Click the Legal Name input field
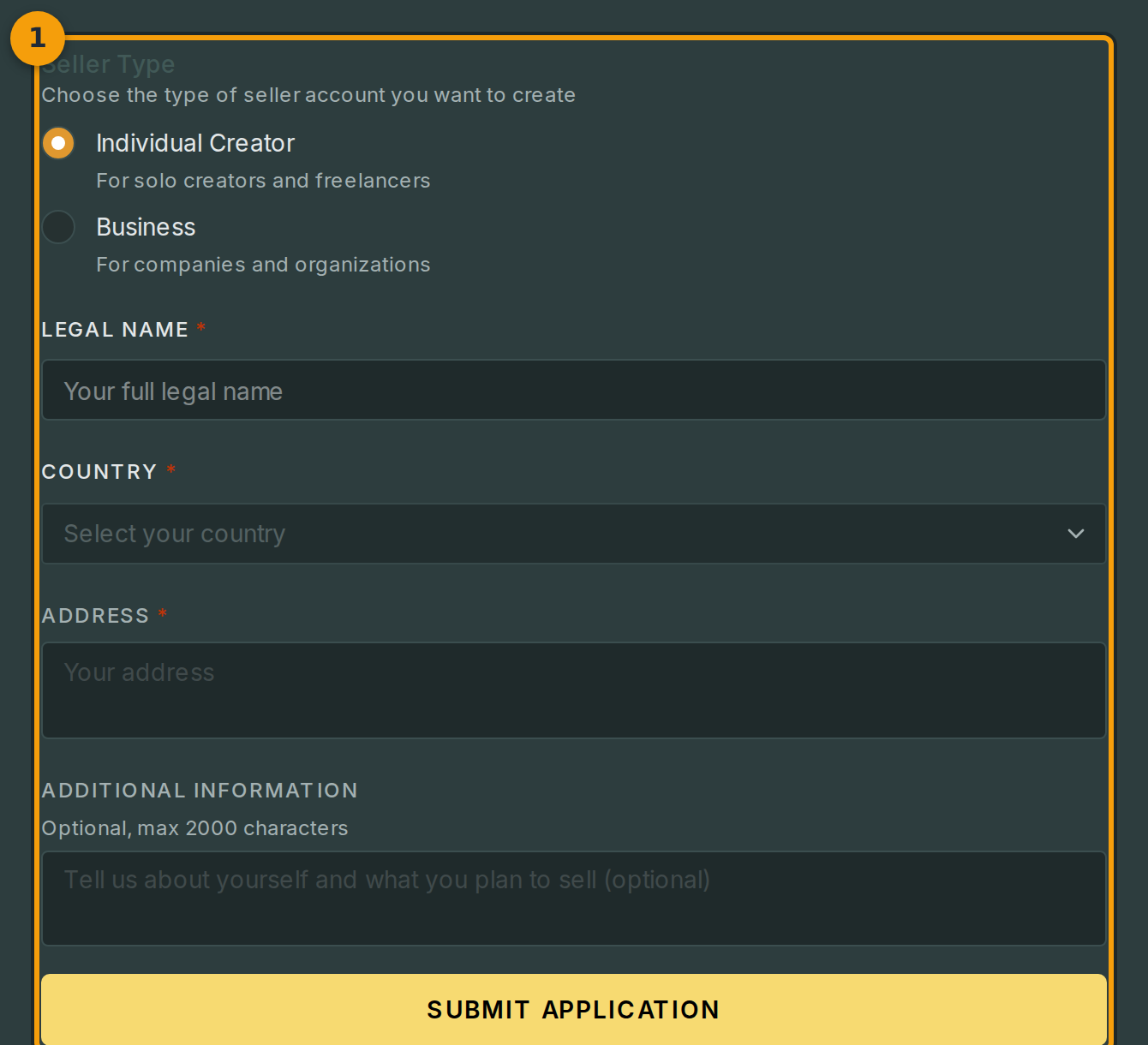The image size is (1148, 1045). (574, 390)
